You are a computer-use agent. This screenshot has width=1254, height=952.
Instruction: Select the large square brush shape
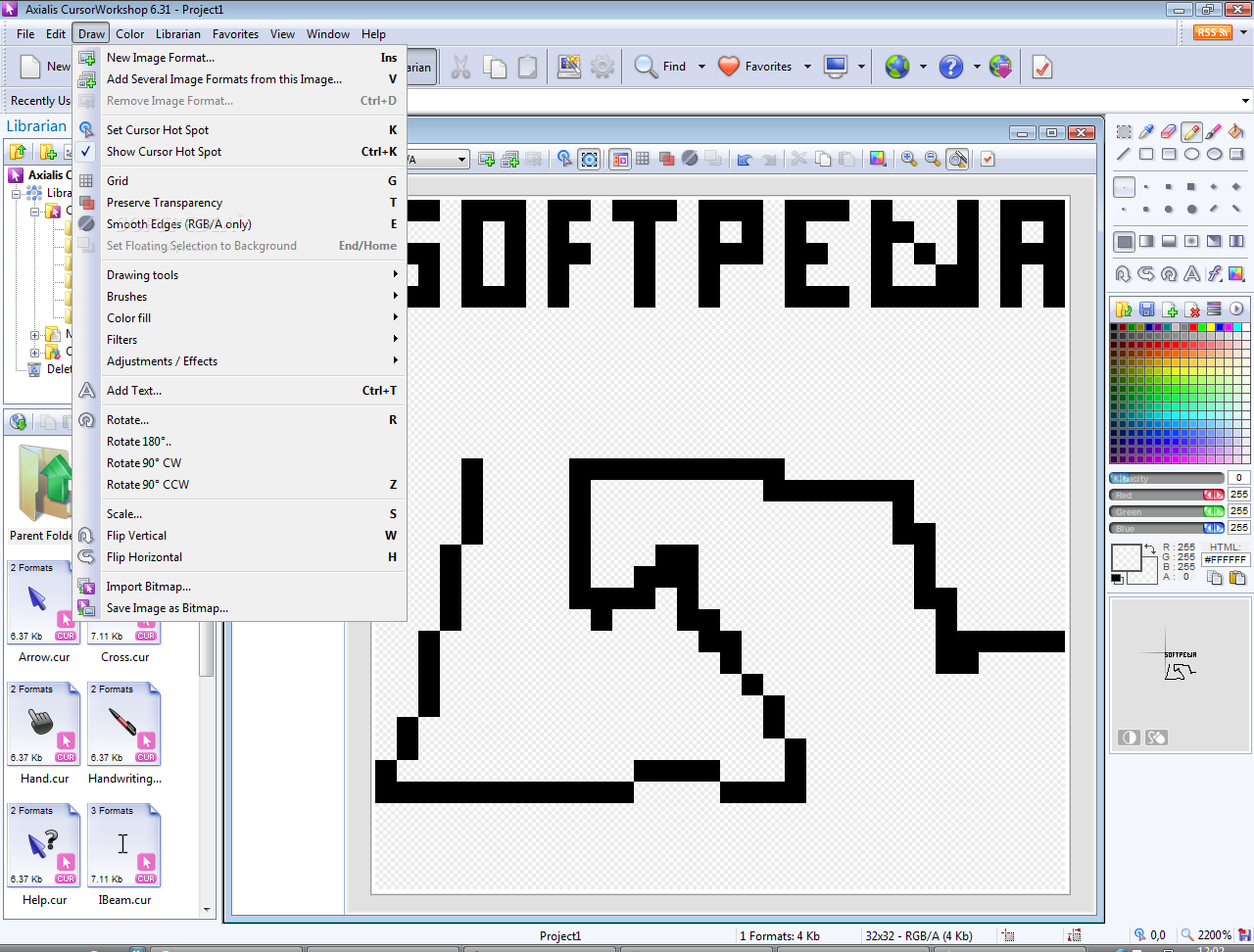click(1191, 186)
